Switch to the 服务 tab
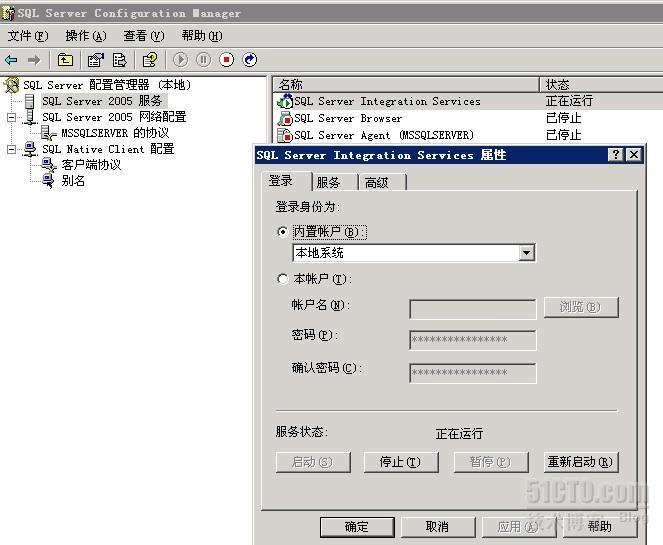This screenshot has height=545, width=663. pyautogui.click(x=334, y=183)
